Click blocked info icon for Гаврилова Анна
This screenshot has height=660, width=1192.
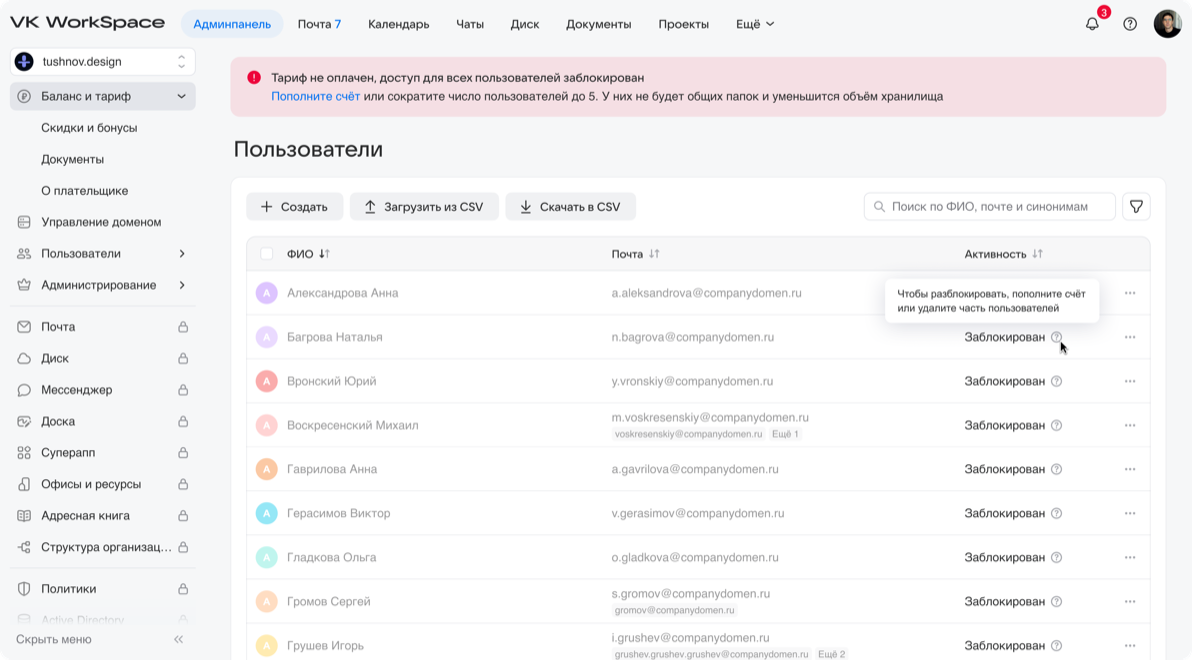coord(1057,469)
